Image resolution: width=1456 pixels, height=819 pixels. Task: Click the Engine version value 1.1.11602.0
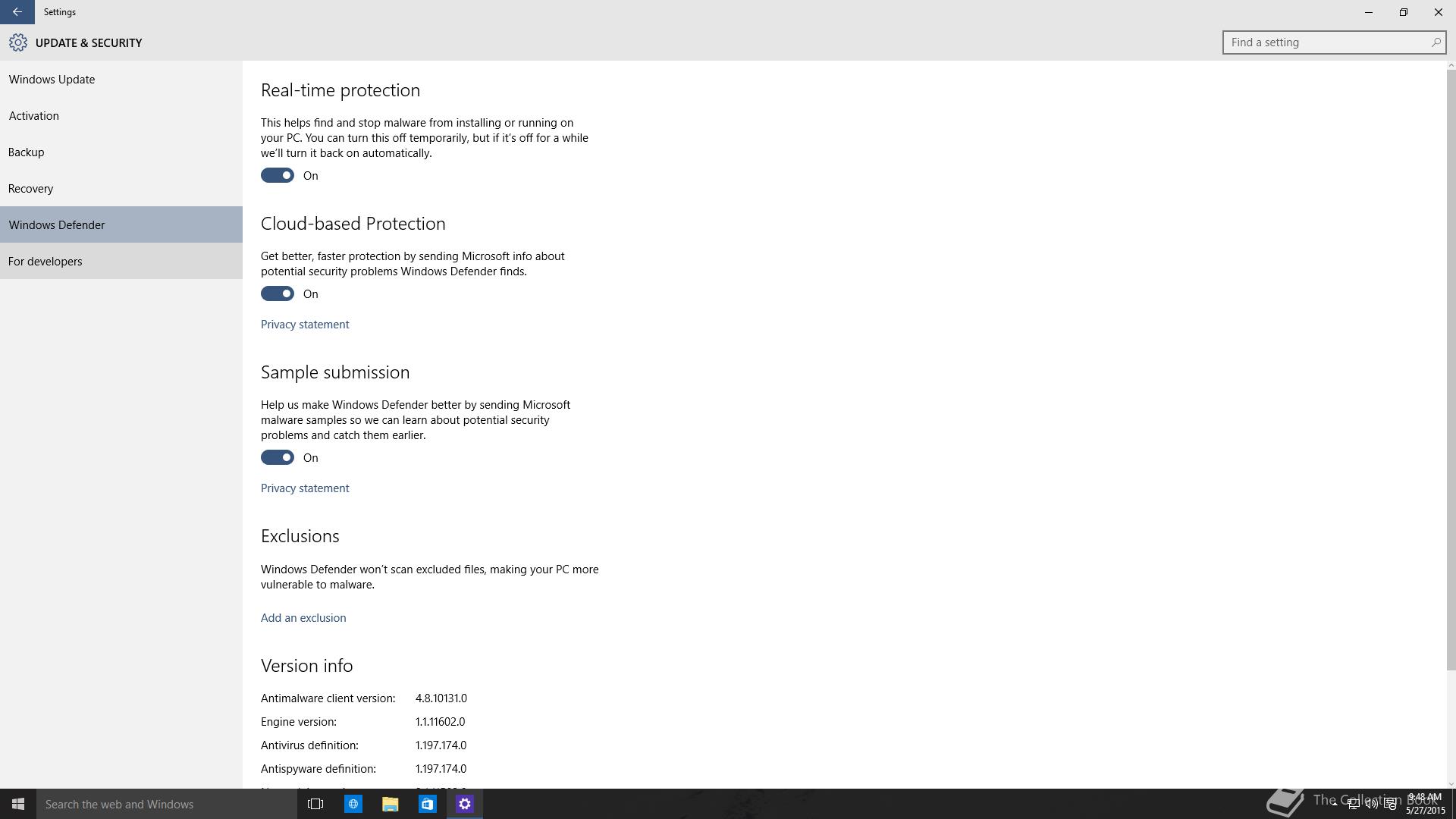coord(440,721)
